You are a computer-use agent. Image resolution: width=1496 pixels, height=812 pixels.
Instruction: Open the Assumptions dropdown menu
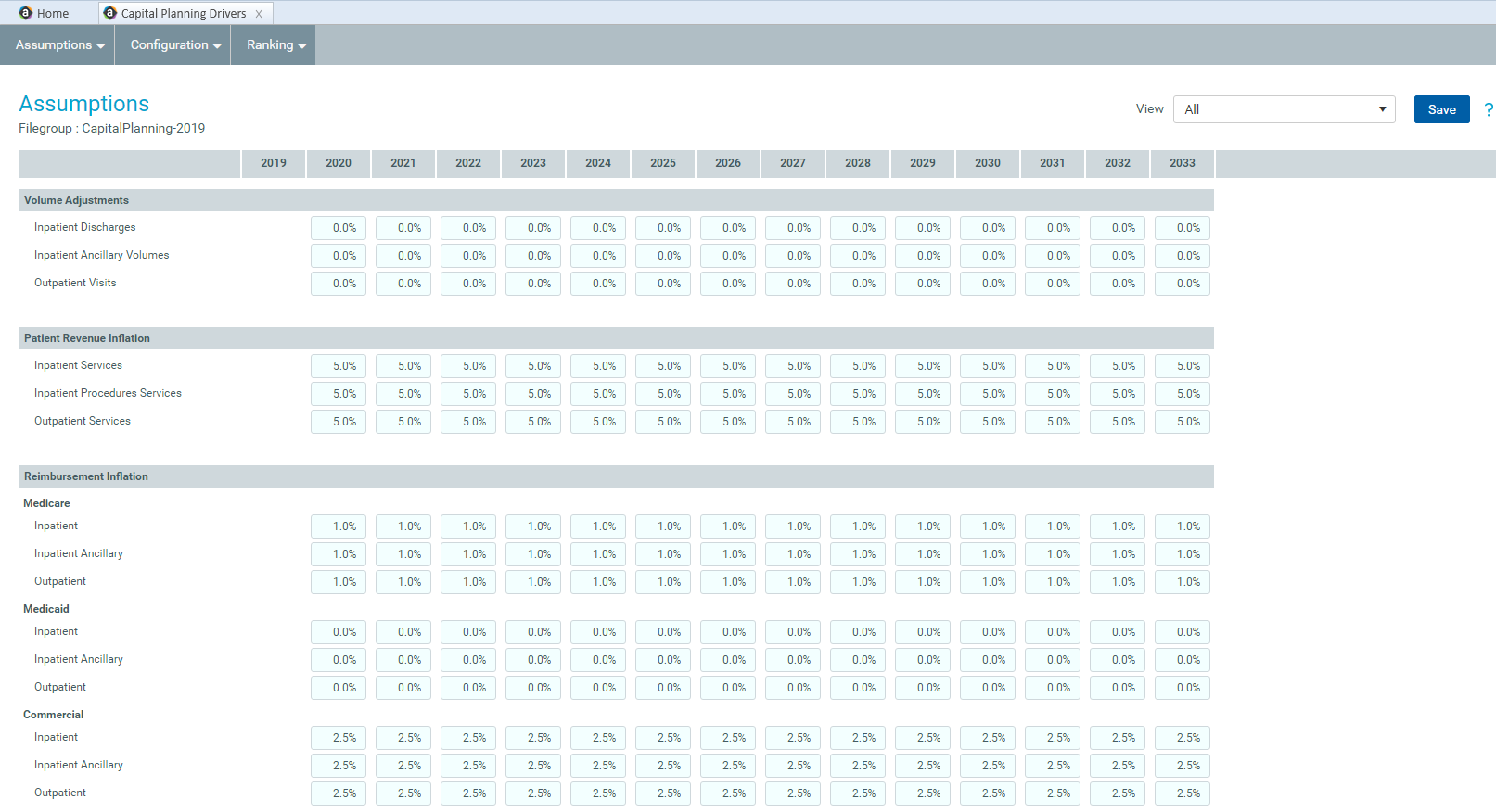click(x=59, y=45)
